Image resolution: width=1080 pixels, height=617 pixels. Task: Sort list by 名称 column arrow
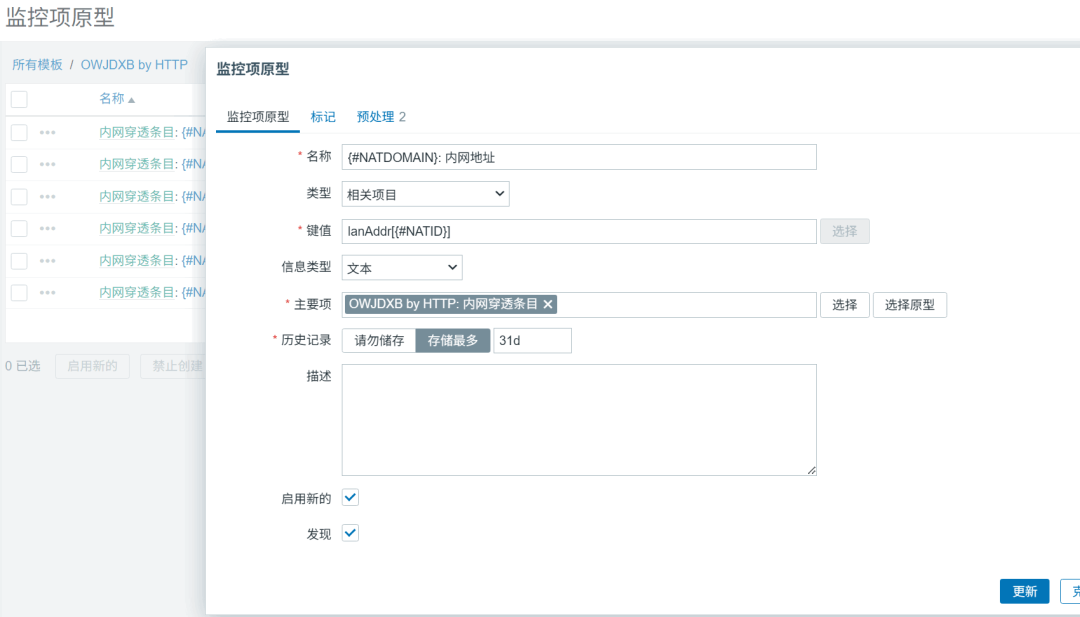click(131, 100)
